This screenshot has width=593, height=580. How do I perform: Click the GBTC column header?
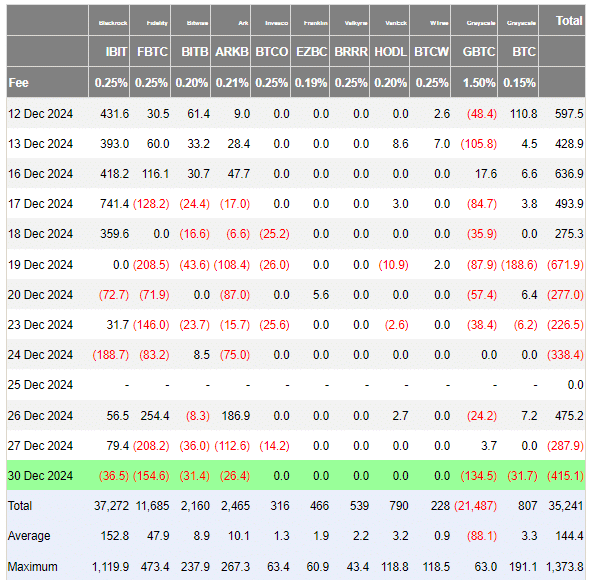[x=479, y=51]
